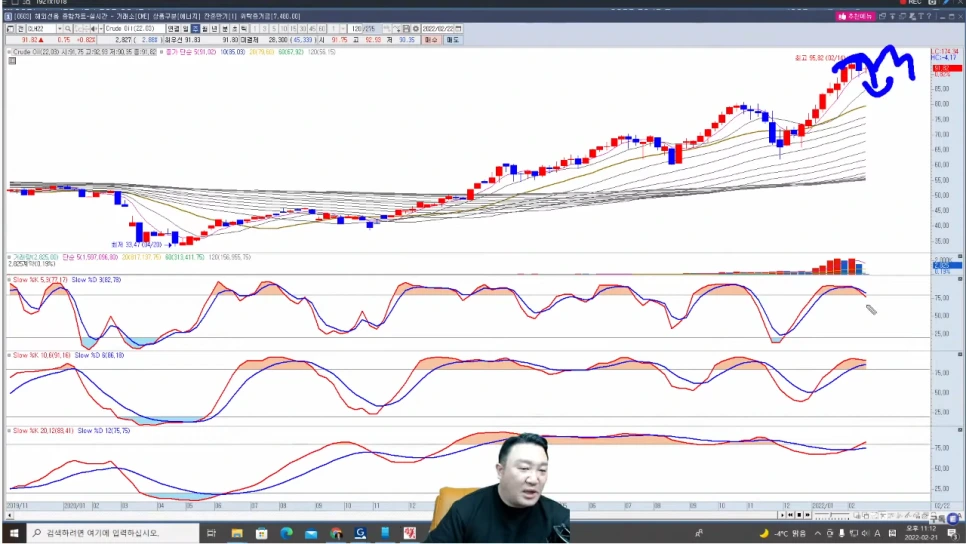Screen dimensions: 966x544
Task: Click the T text icon in title bar
Action: click(921, 16)
